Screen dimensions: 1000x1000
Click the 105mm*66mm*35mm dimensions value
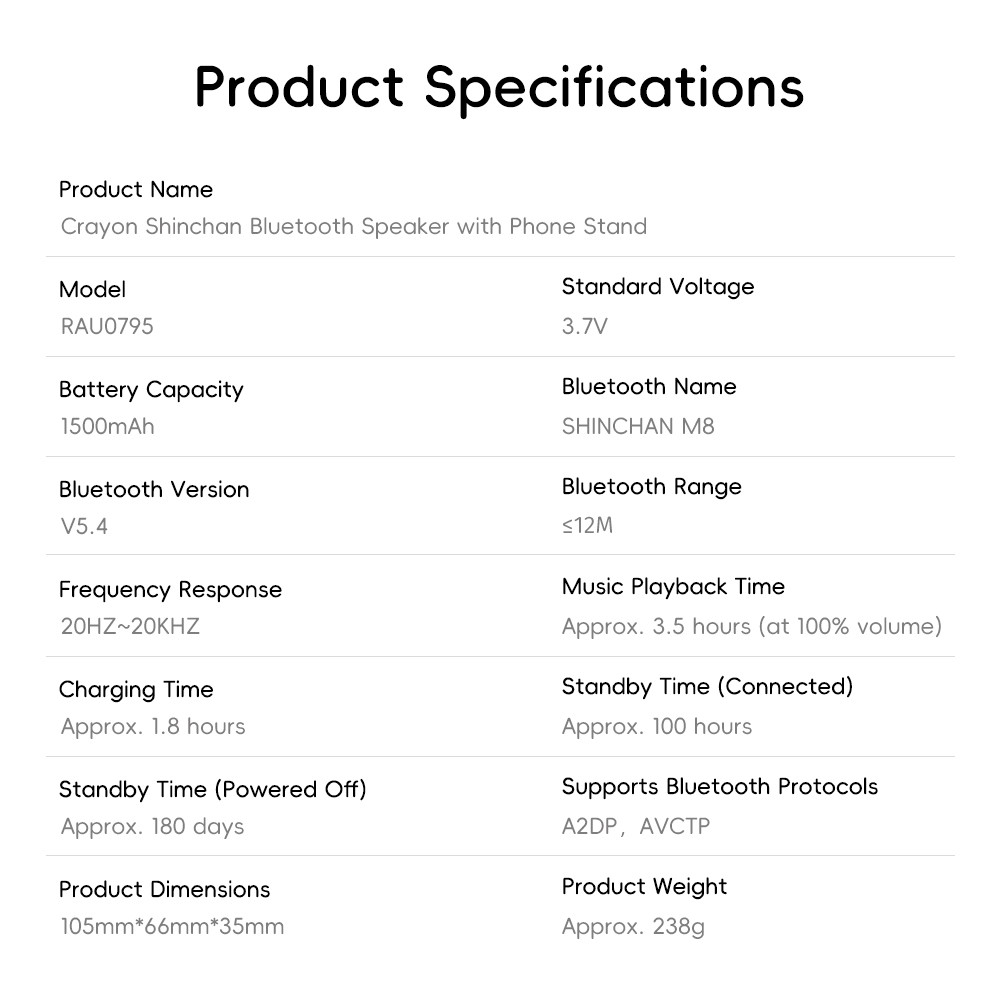[172, 926]
